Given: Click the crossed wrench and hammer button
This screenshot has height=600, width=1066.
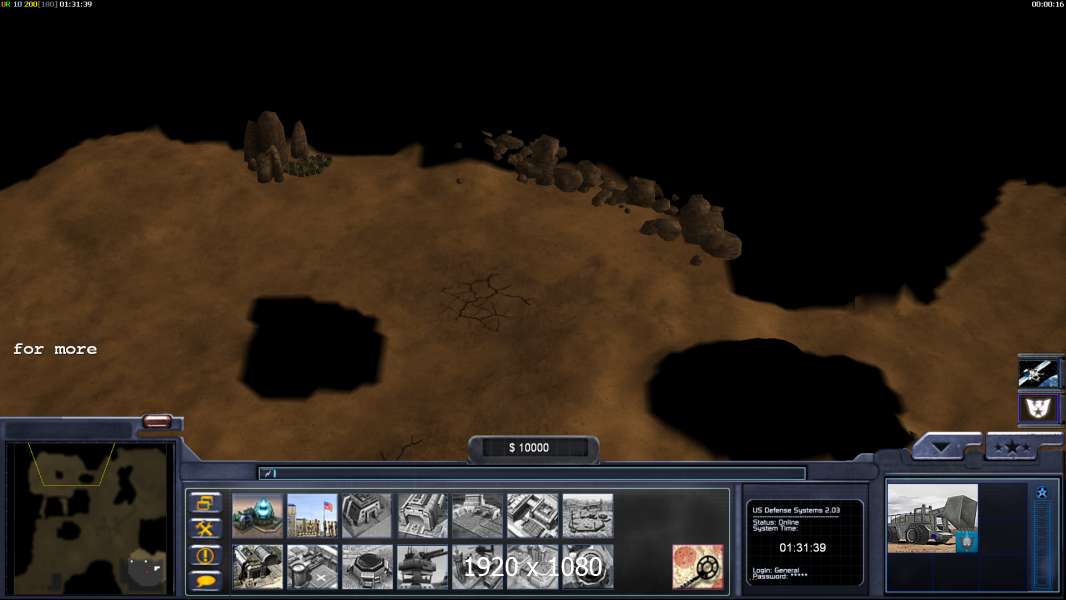Looking at the screenshot, I should pos(205,529).
